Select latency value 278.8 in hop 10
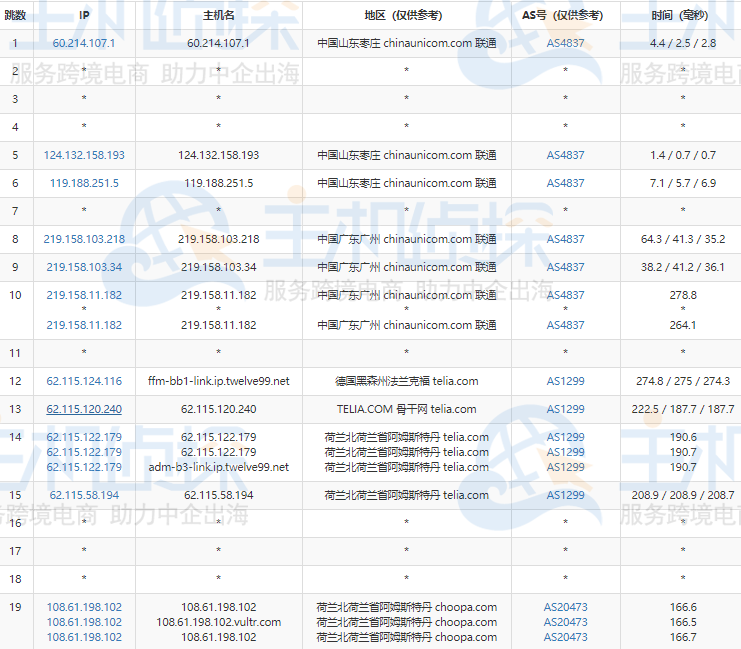Image resolution: width=741 pixels, height=649 pixels. coord(683,295)
